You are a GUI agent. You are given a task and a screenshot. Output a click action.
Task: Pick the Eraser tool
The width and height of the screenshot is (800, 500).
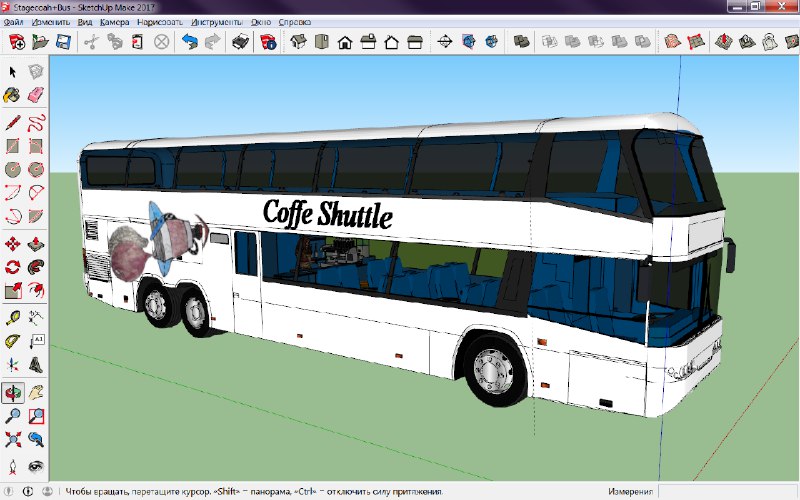pyautogui.click(x=36, y=96)
